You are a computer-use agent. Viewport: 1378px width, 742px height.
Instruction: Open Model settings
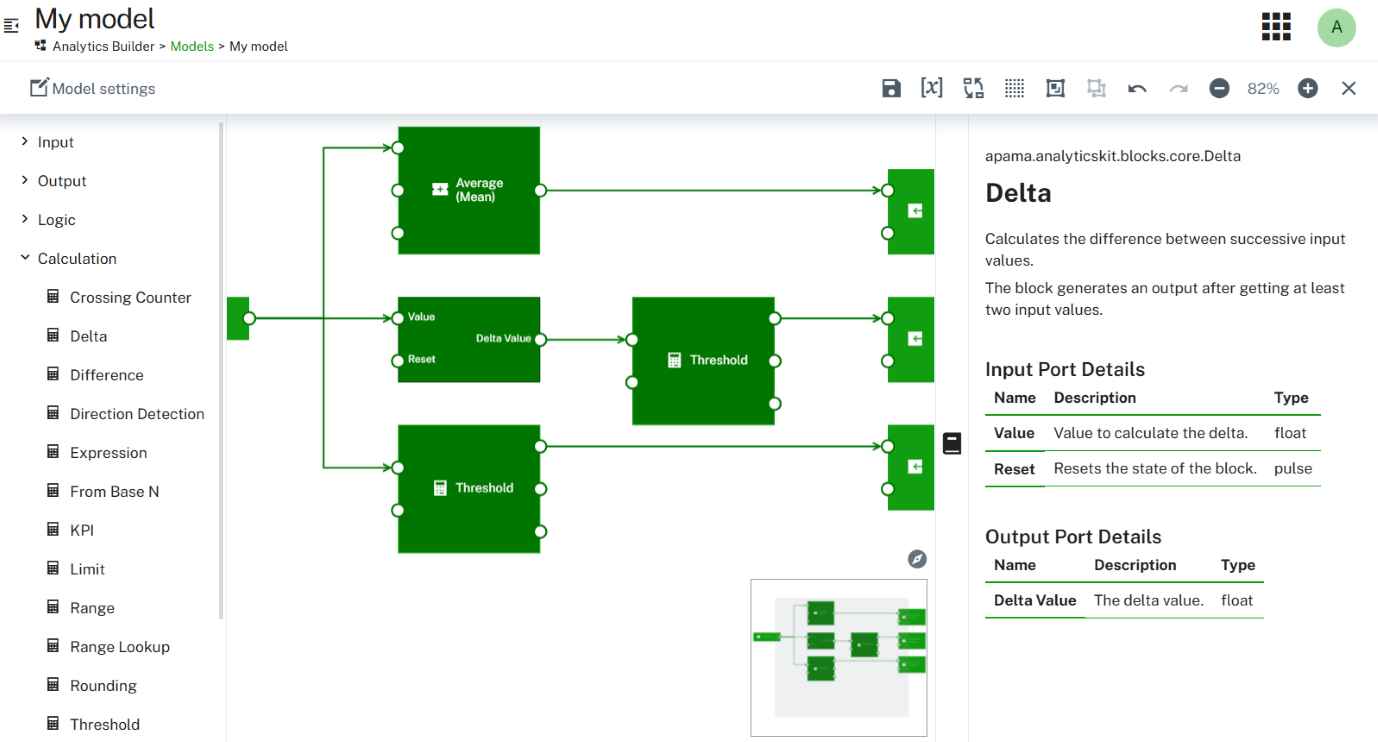[92, 88]
